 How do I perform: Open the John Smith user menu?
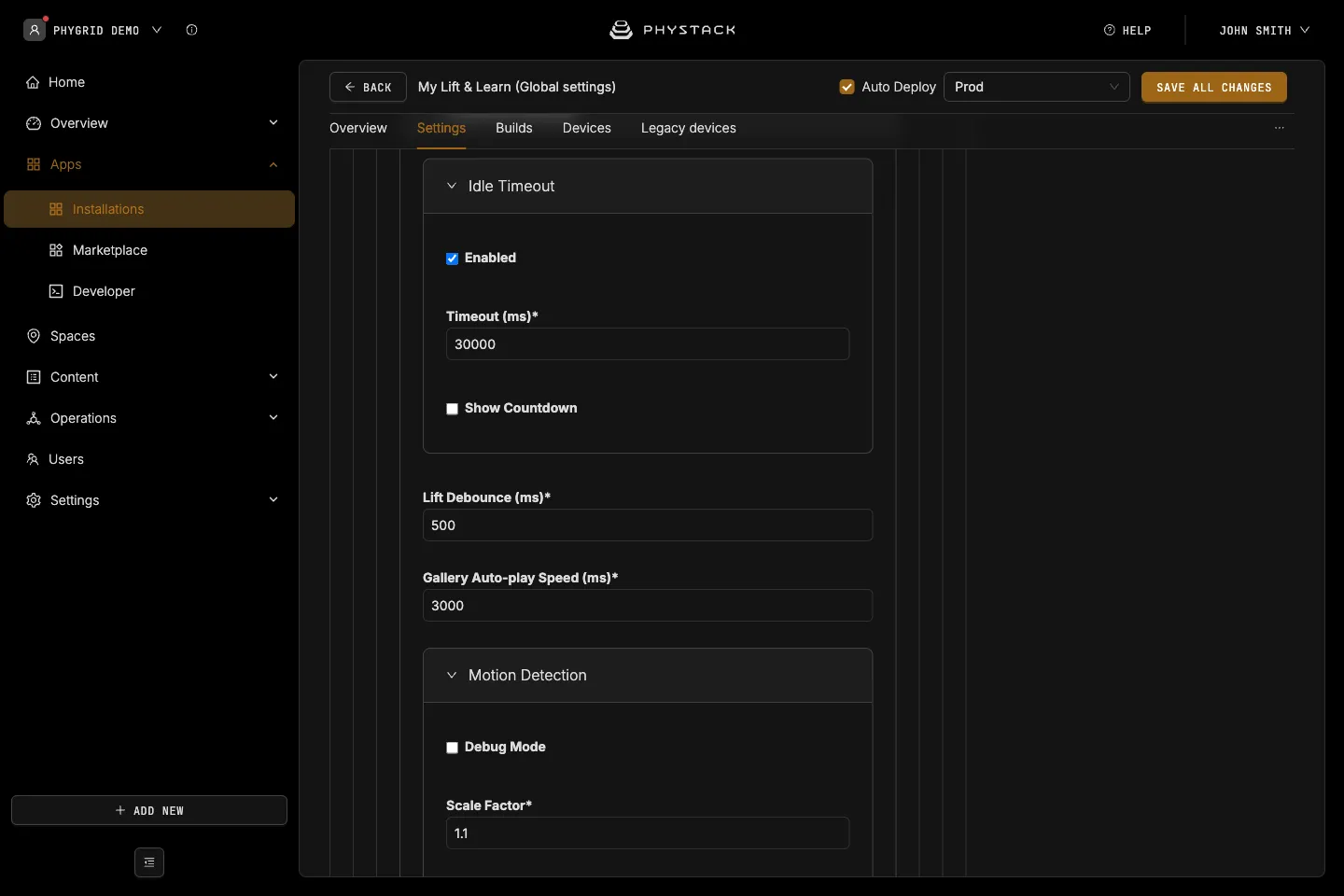(1265, 30)
